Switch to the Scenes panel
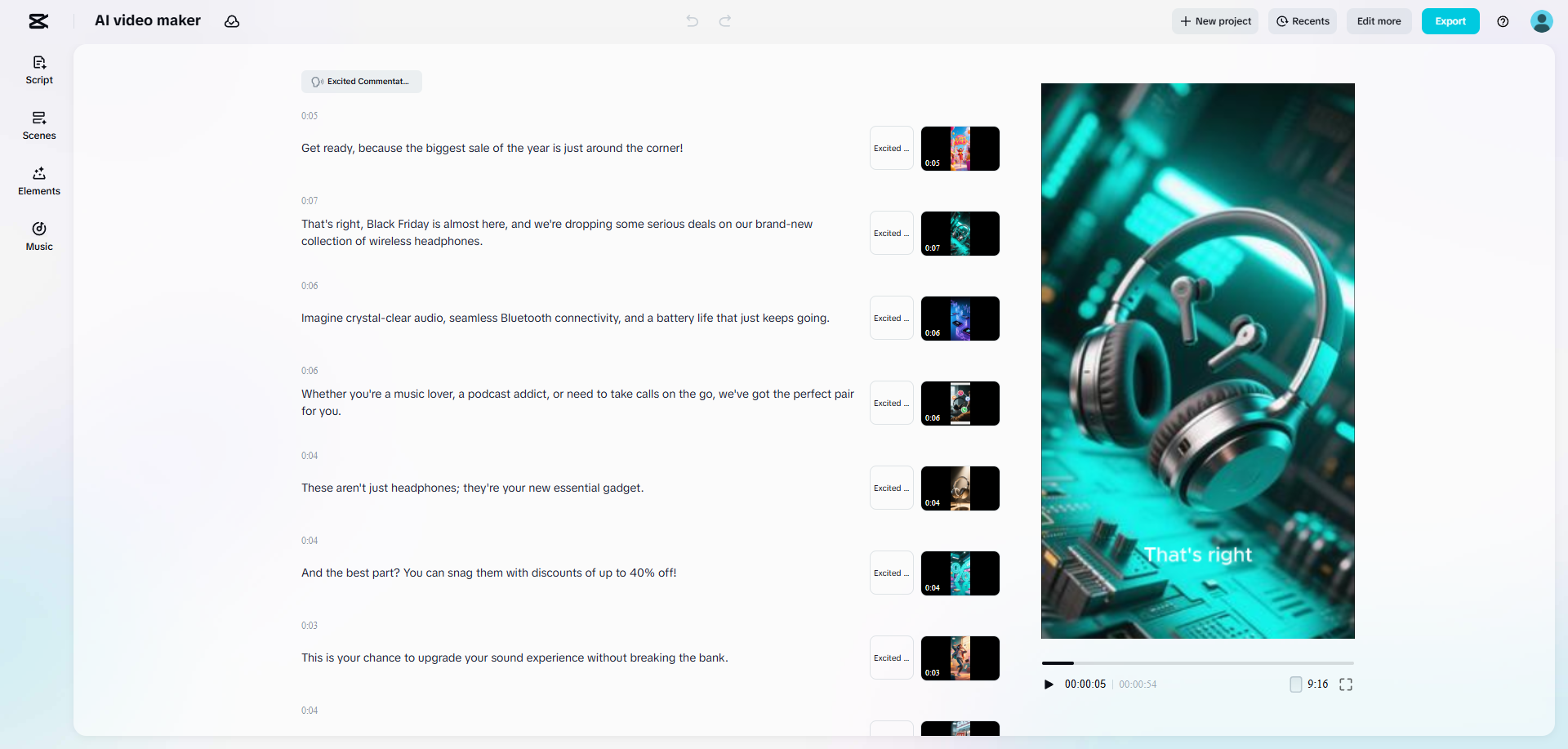 click(39, 126)
